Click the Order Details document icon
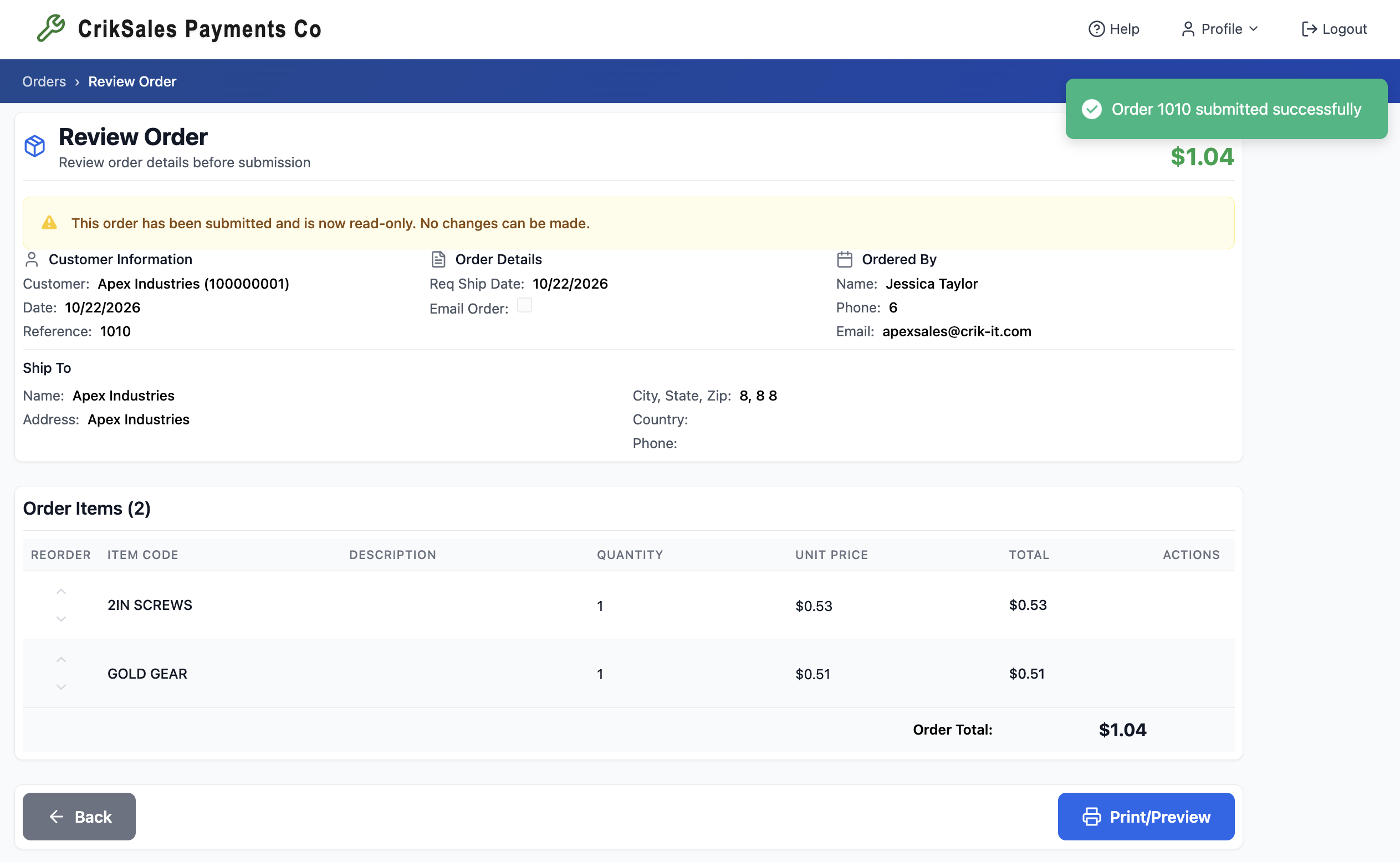The height and width of the screenshot is (862, 1400). tap(438, 259)
